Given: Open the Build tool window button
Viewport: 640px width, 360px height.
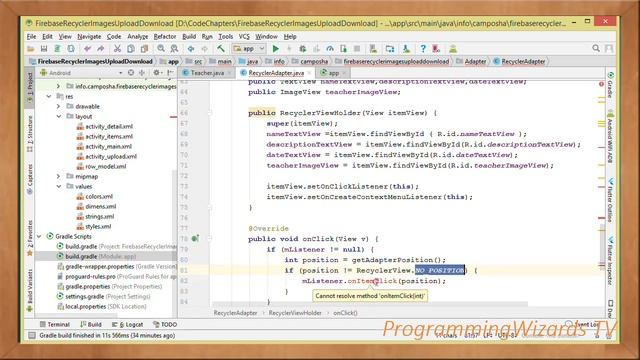Looking at the screenshot, I should 91,324.
